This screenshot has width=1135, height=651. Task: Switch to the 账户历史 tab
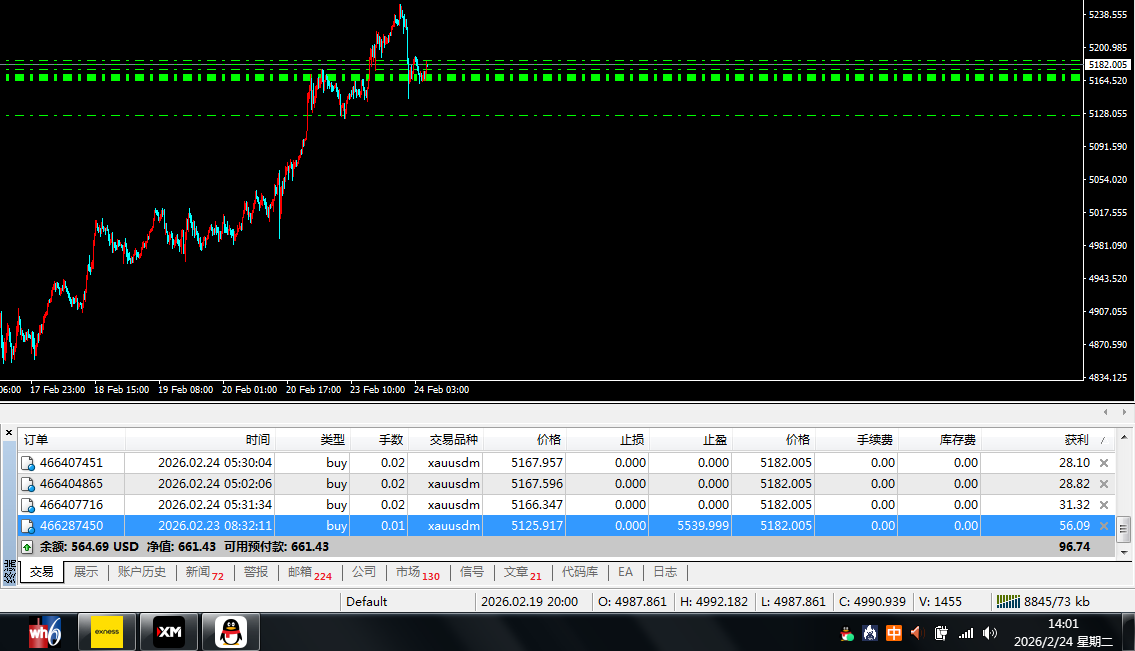click(x=141, y=572)
